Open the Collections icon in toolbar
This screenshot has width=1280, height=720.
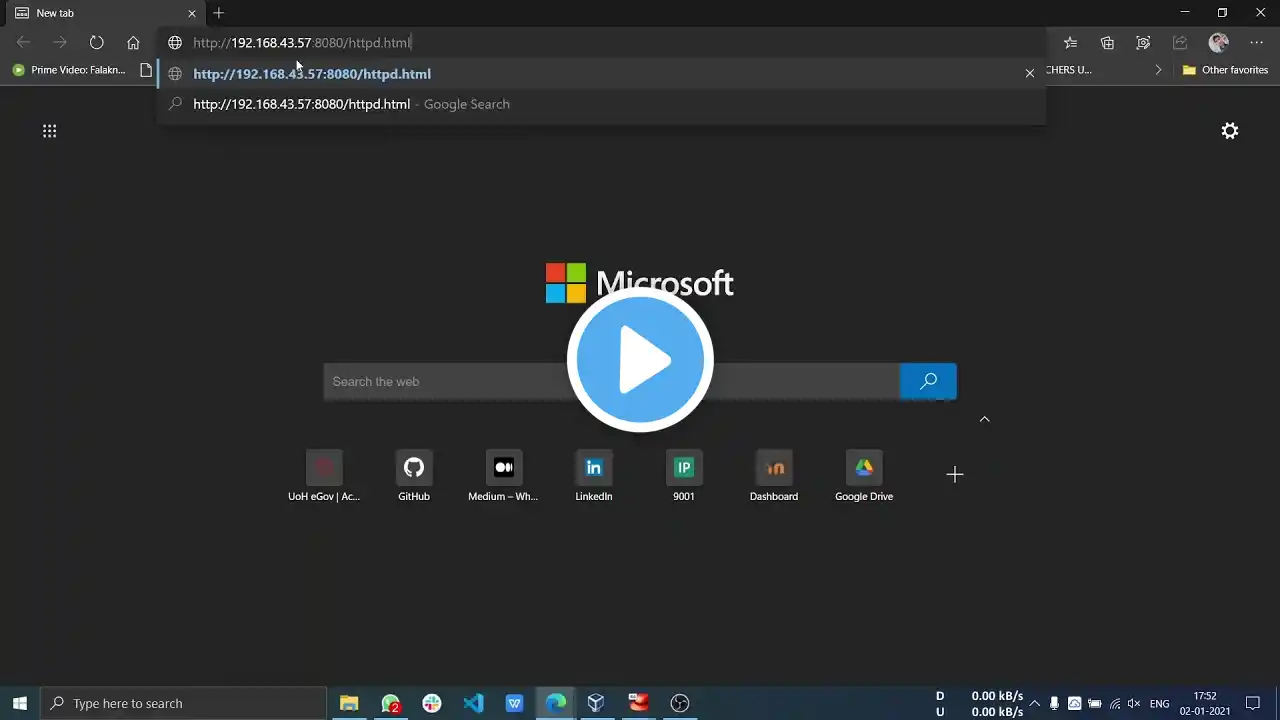tap(1107, 43)
